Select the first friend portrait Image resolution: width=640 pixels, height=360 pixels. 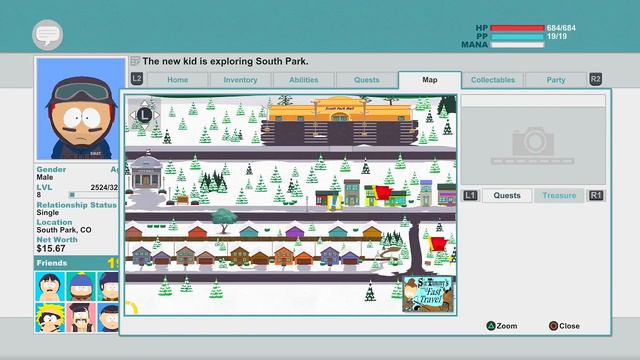point(50,287)
